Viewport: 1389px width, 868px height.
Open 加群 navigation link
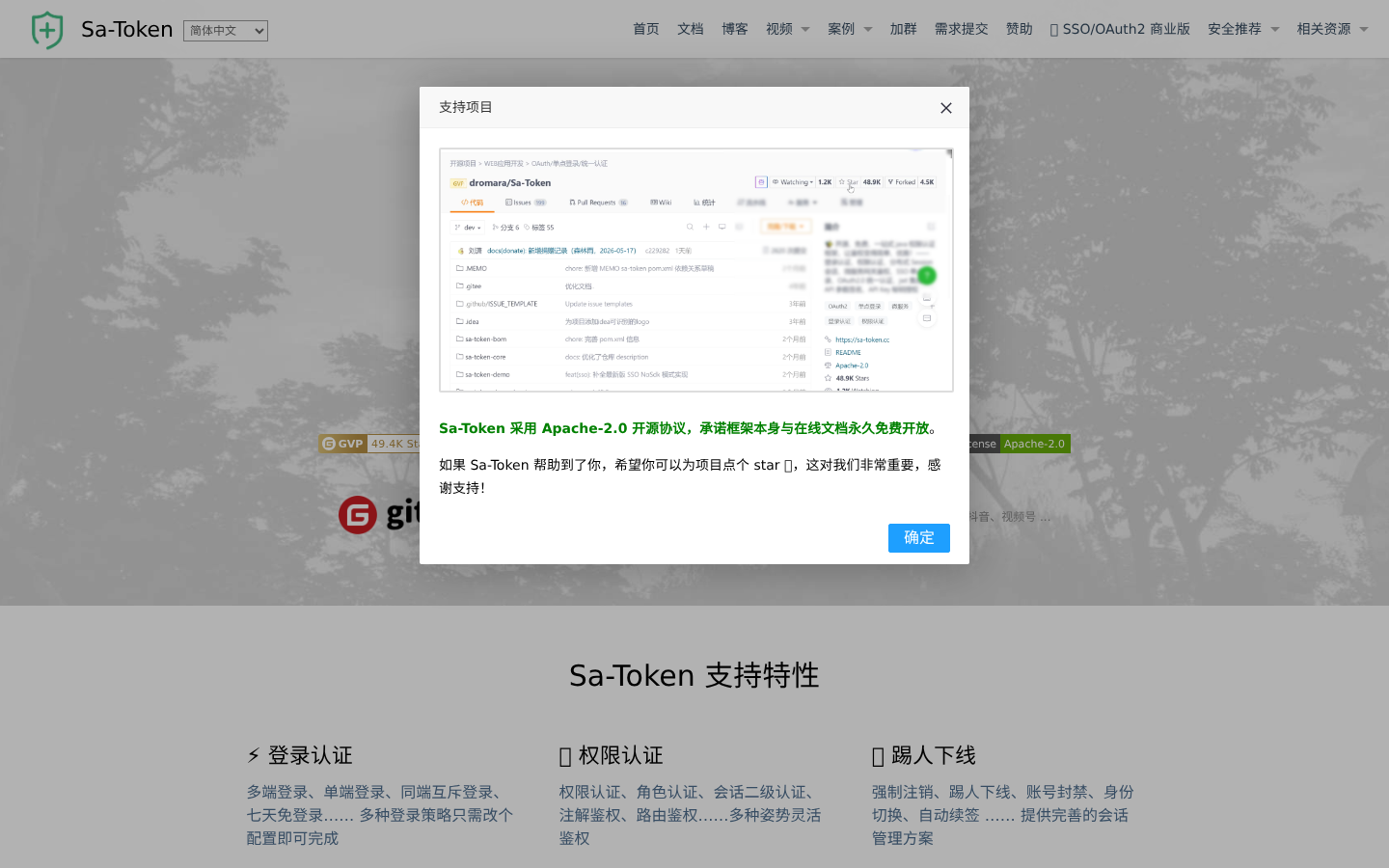[x=904, y=29]
